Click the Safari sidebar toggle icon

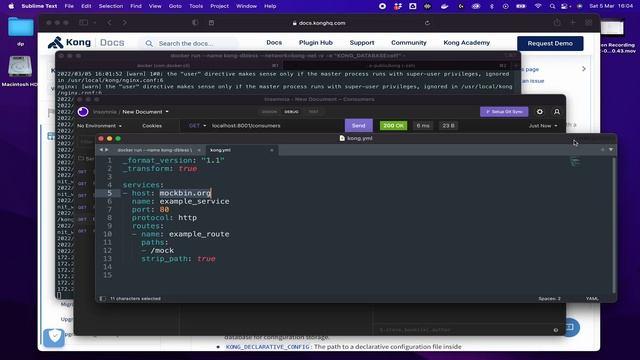point(84,23)
